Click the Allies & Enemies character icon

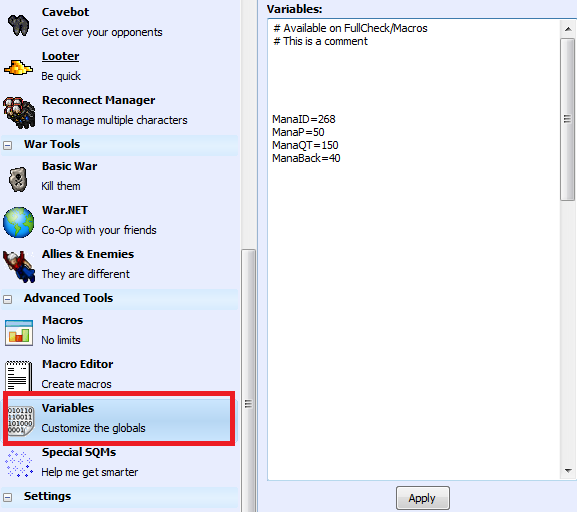point(19,266)
